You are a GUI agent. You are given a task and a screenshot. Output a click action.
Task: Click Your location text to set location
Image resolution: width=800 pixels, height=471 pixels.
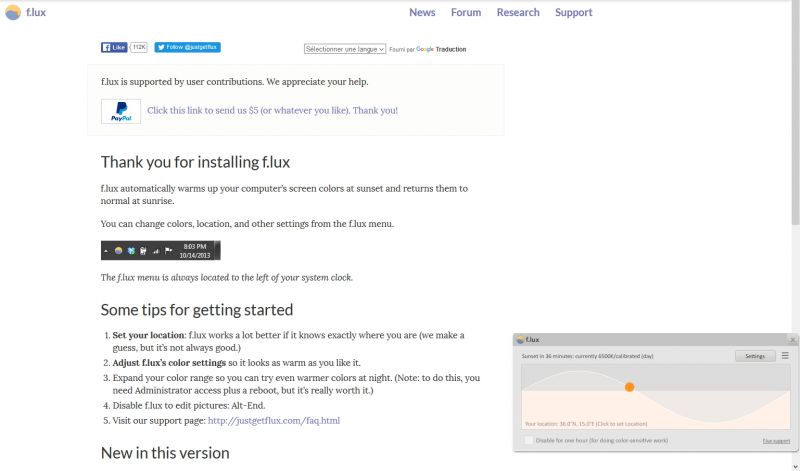[586, 424]
